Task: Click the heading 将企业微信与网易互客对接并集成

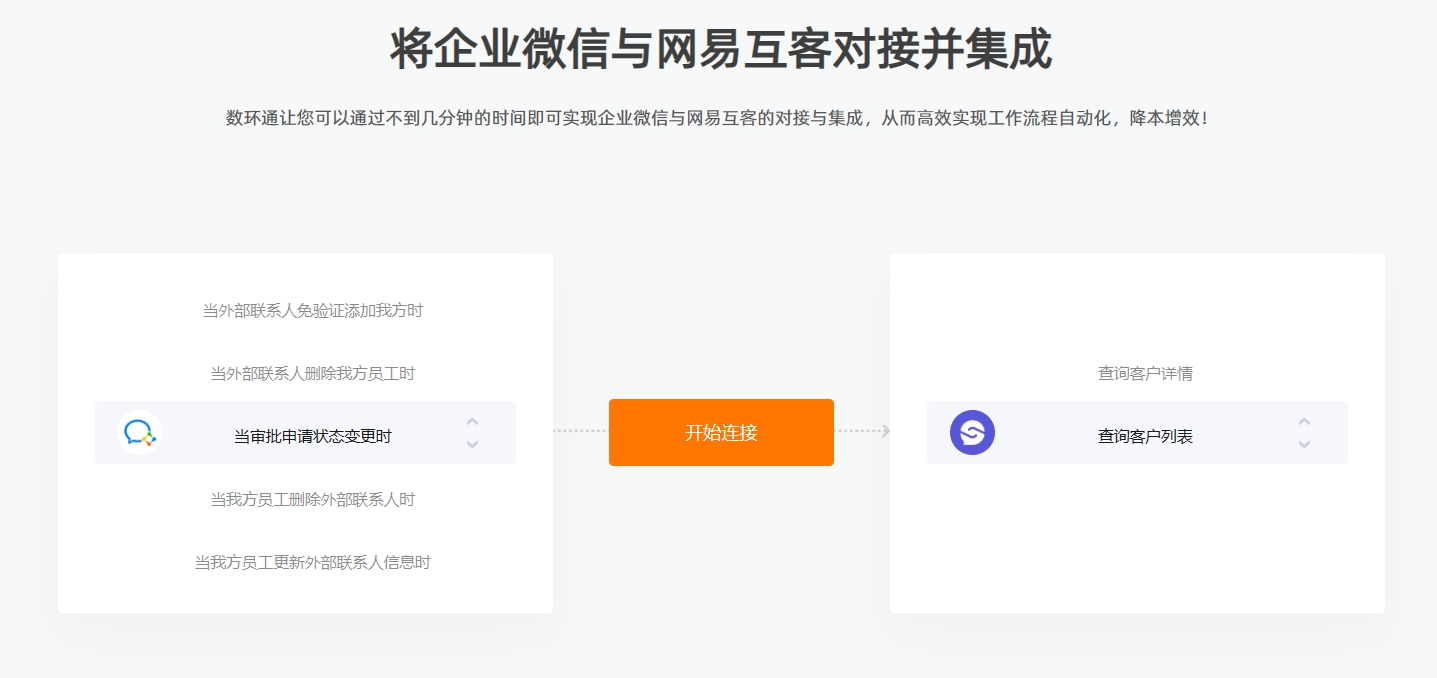Action: [720, 49]
